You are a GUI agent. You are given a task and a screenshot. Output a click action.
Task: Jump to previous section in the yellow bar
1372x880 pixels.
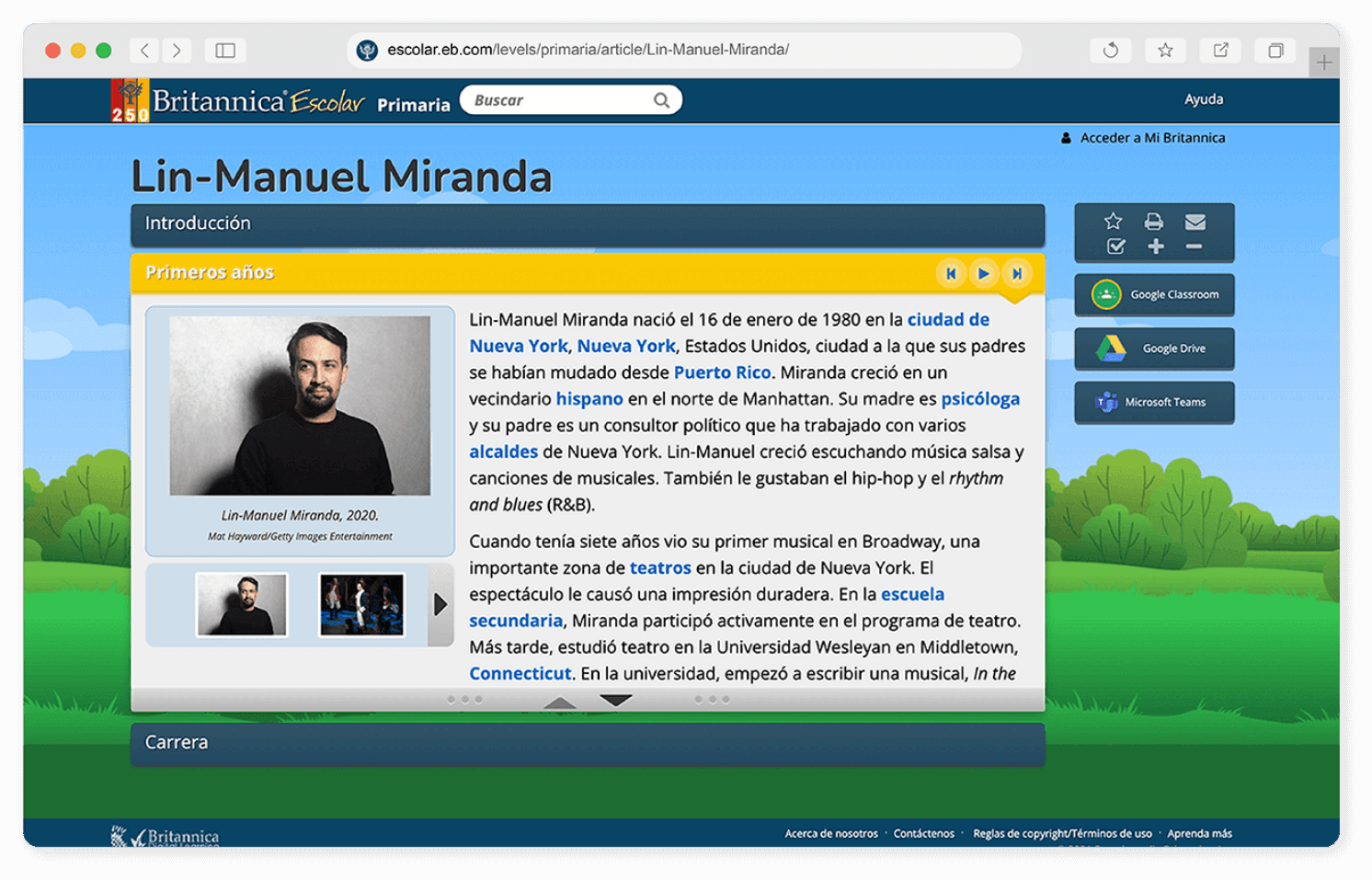(951, 273)
